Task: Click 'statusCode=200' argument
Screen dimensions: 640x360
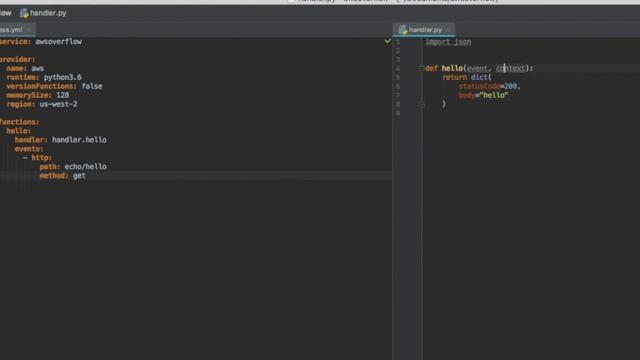Action: click(x=488, y=86)
